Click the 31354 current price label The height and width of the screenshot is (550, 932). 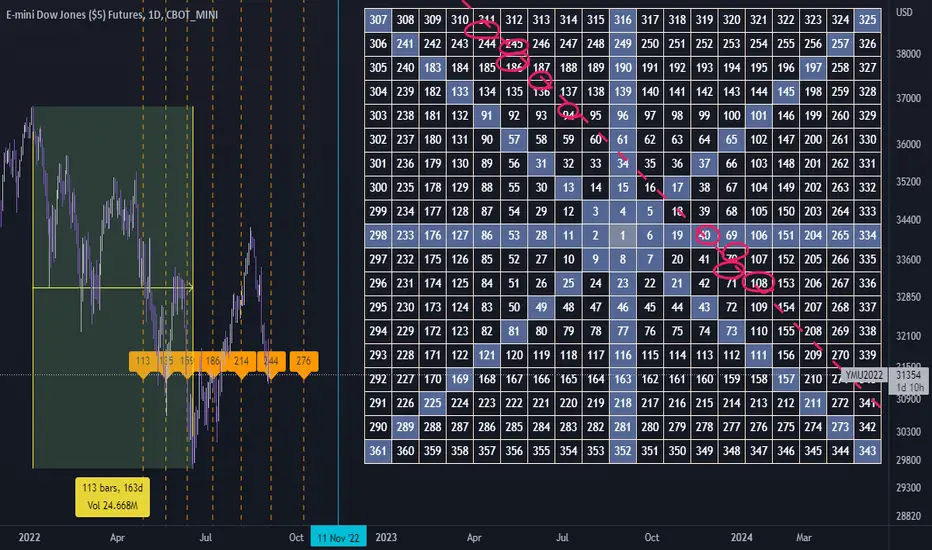[909, 375]
